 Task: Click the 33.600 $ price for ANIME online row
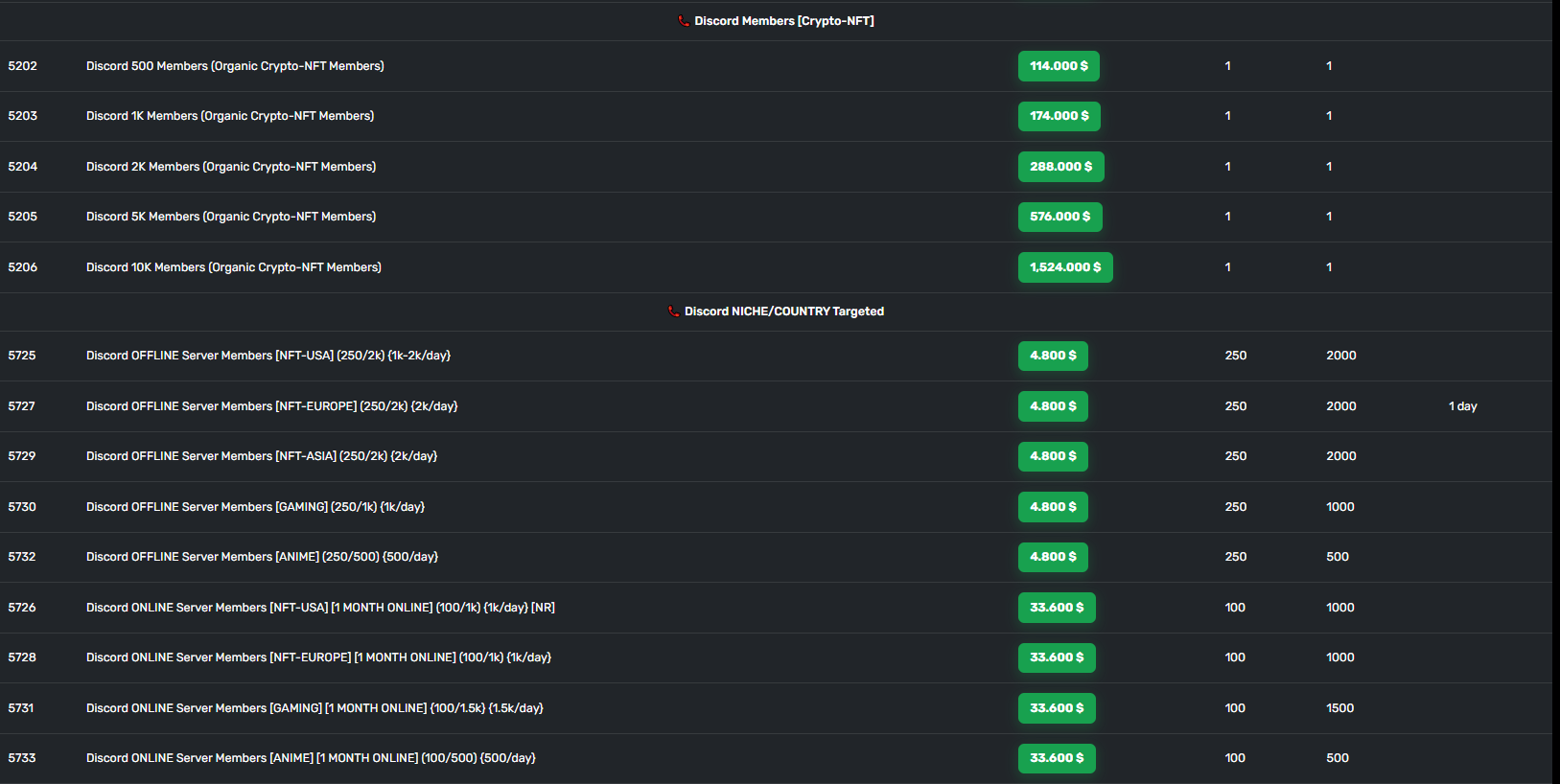[1057, 758]
